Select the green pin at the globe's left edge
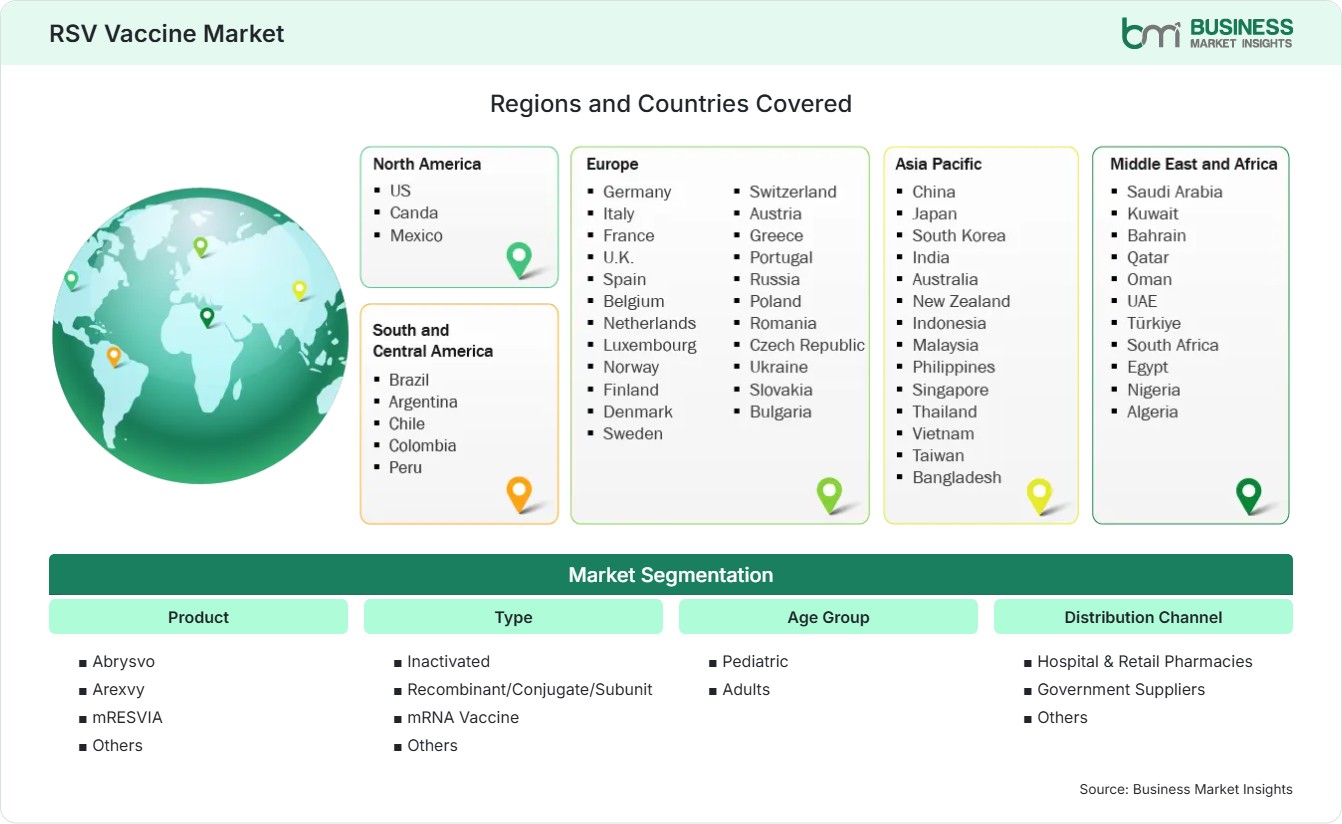Image resolution: width=1342 pixels, height=824 pixels. pyautogui.click(x=71, y=280)
